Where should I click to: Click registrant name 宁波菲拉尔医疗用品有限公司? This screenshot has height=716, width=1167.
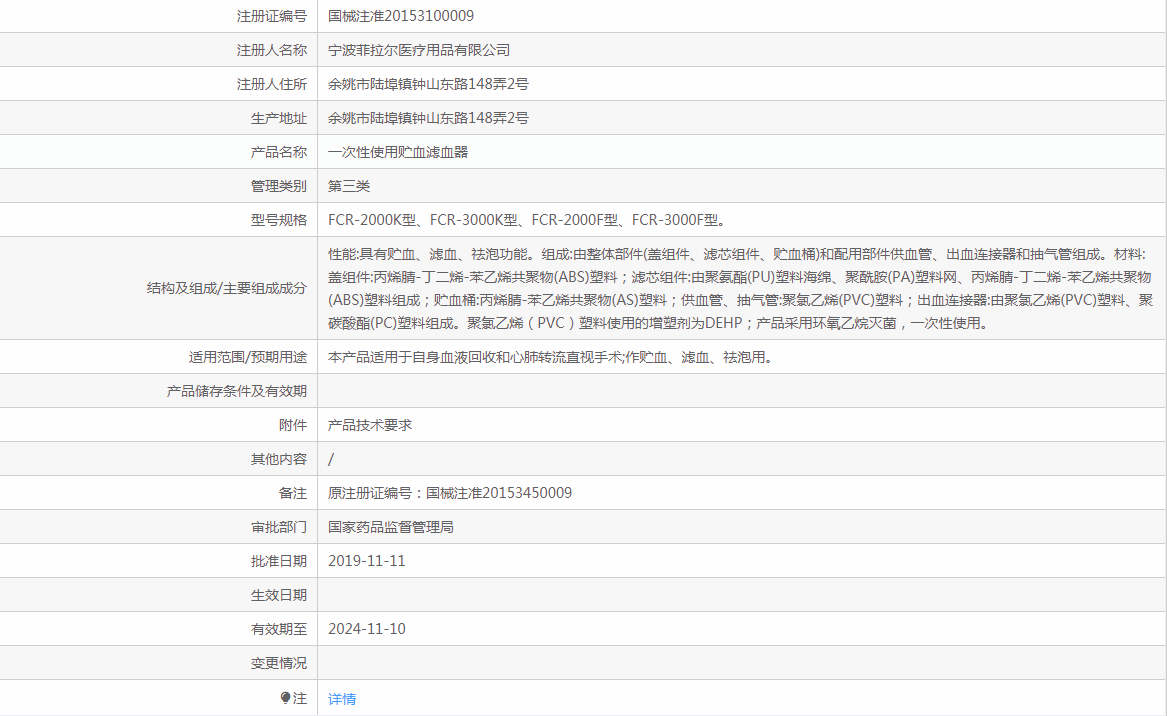pyautogui.click(x=419, y=50)
